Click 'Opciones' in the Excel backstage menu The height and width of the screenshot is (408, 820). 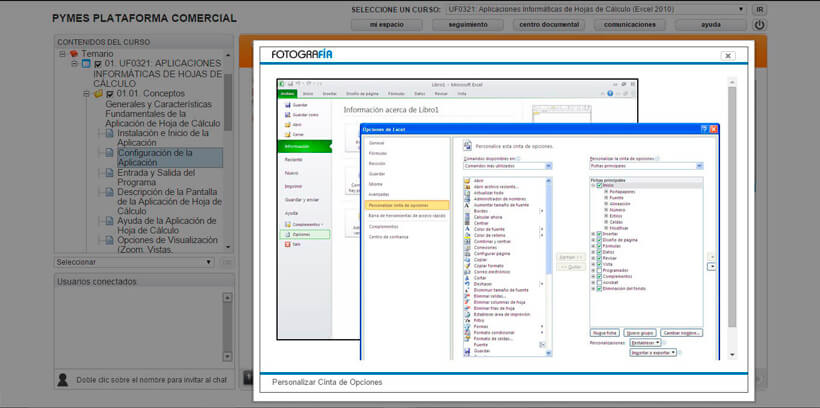tap(305, 234)
